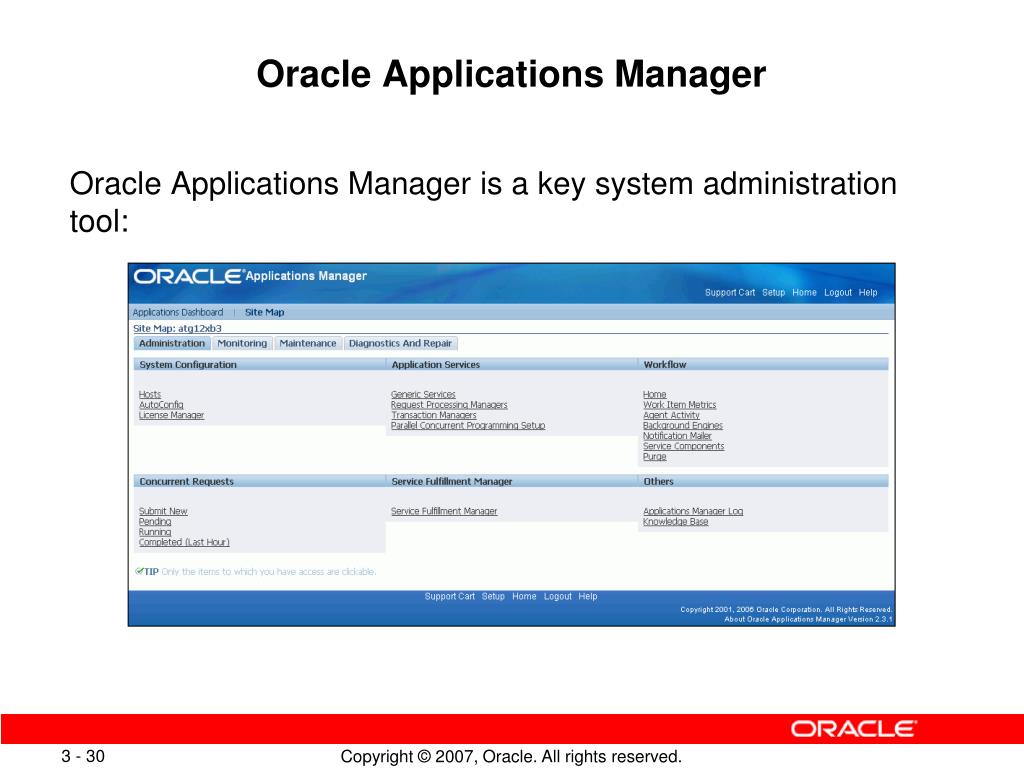Click Setup in the top header
Screen dimensions: 1024x768
click(773, 293)
